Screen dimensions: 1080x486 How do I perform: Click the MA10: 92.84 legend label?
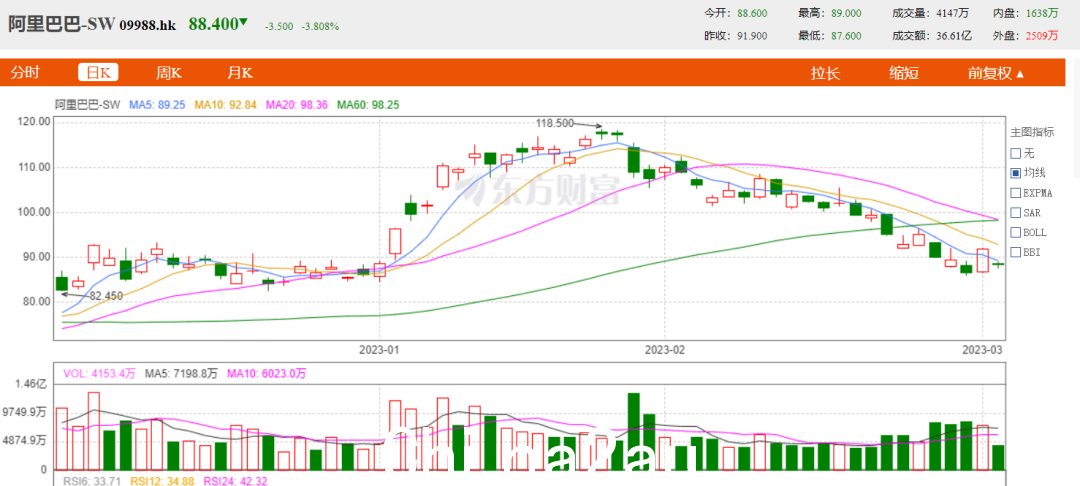[226, 105]
